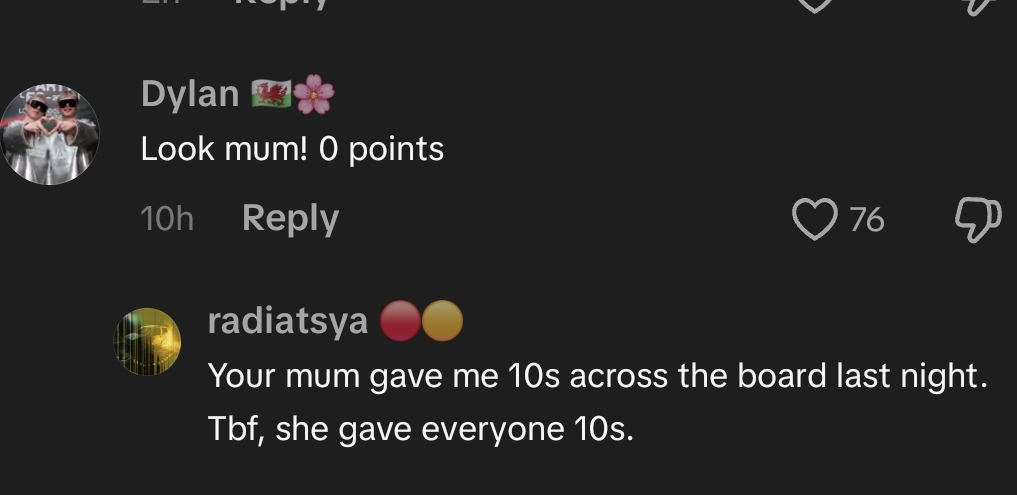Click the 76 likes count

(x=867, y=219)
